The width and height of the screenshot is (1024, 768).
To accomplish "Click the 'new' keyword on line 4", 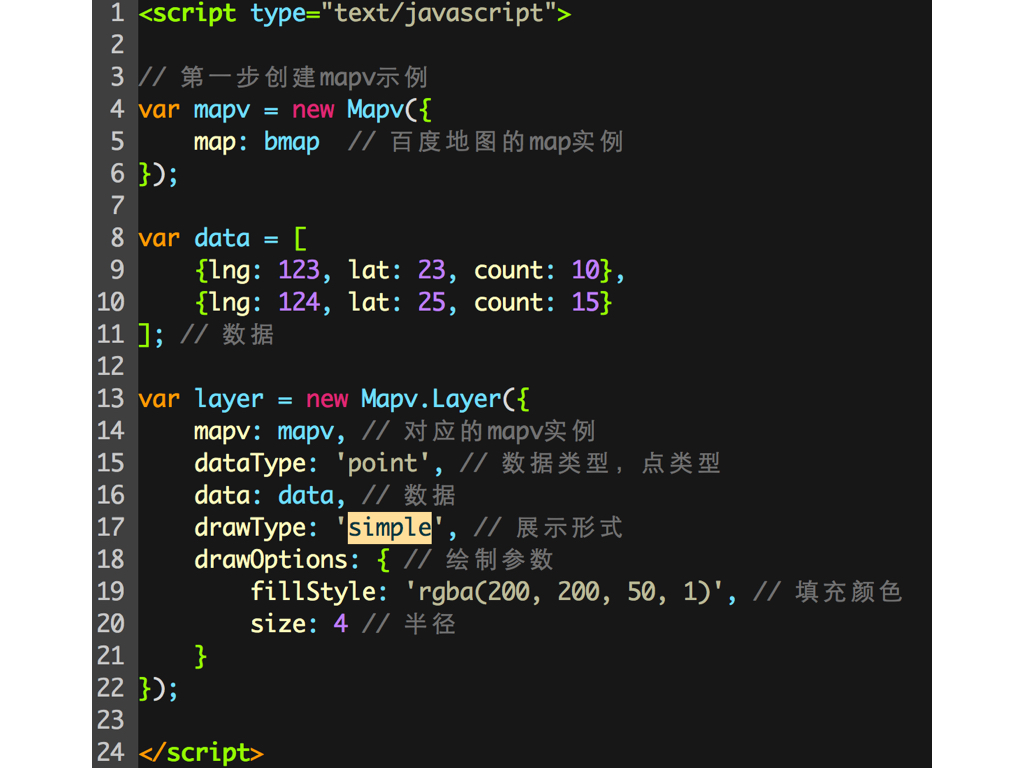I will click(313, 110).
